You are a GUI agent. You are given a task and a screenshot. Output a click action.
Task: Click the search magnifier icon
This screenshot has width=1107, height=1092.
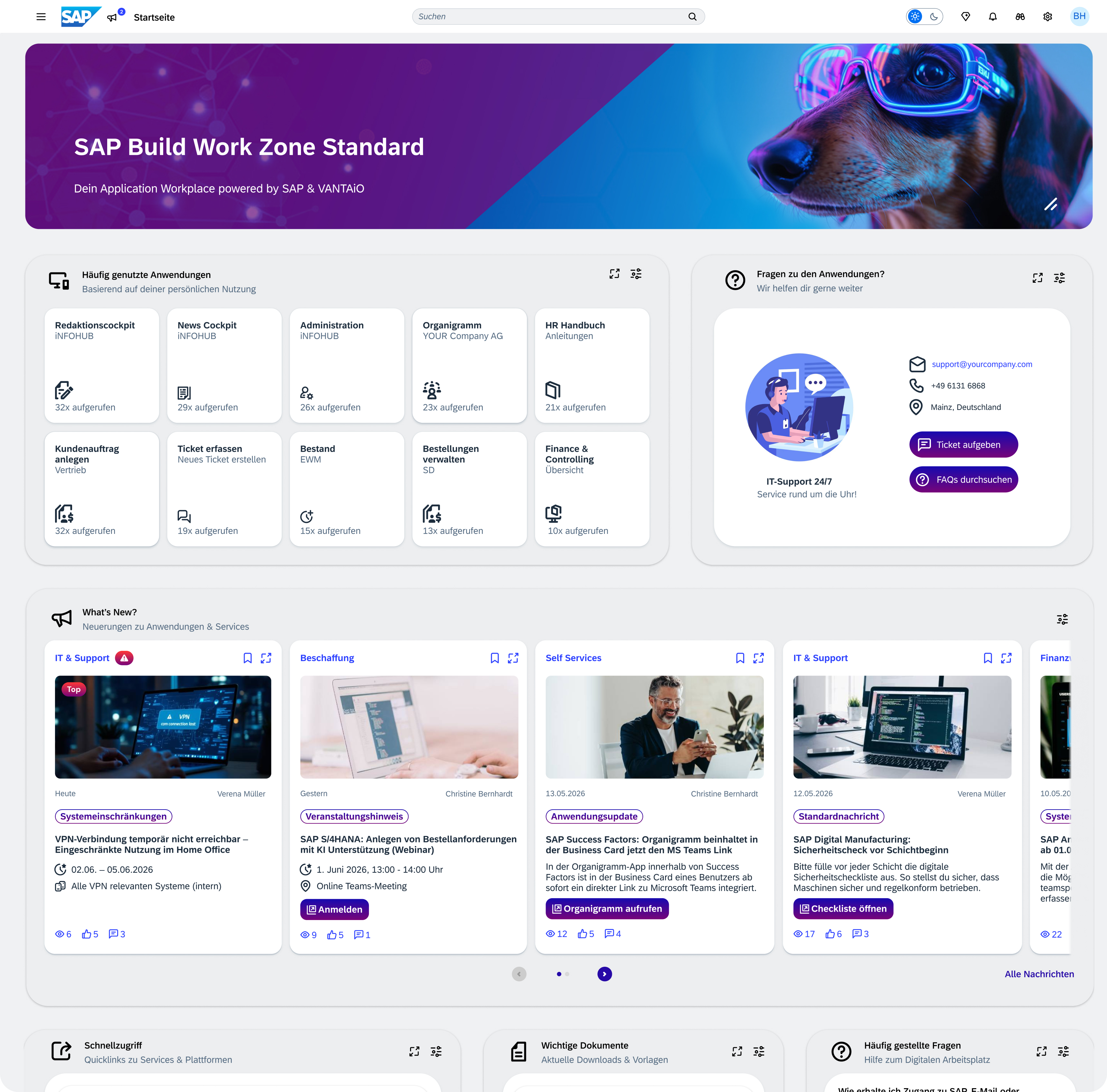click(692, 17)
